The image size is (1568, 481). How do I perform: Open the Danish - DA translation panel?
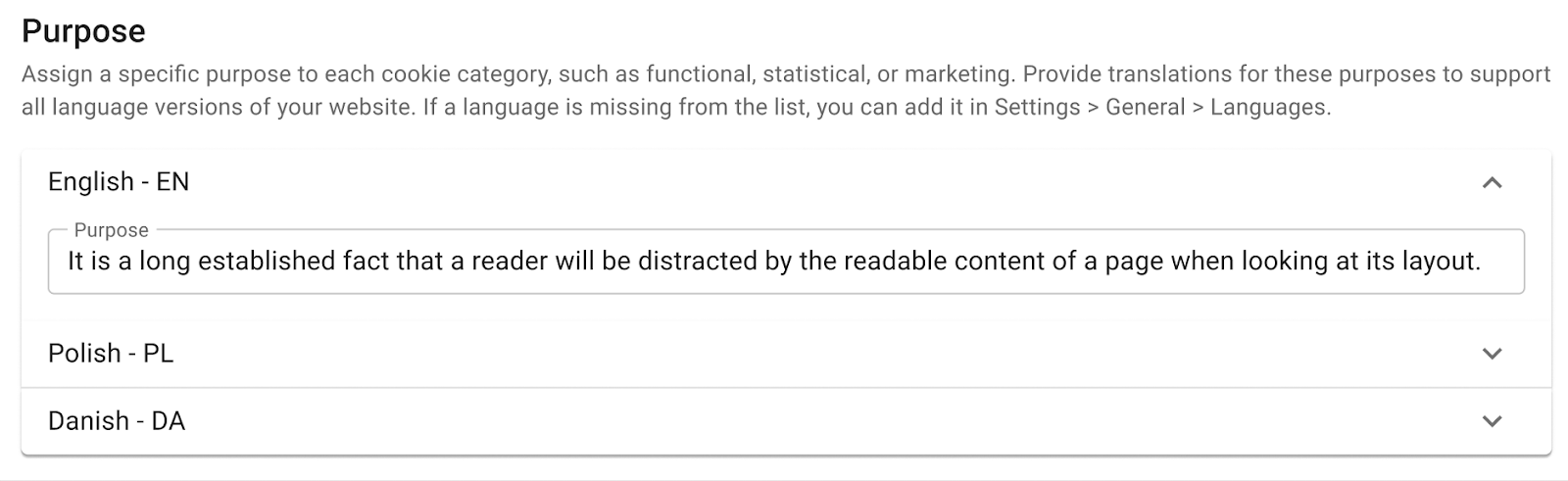[117, 421]
